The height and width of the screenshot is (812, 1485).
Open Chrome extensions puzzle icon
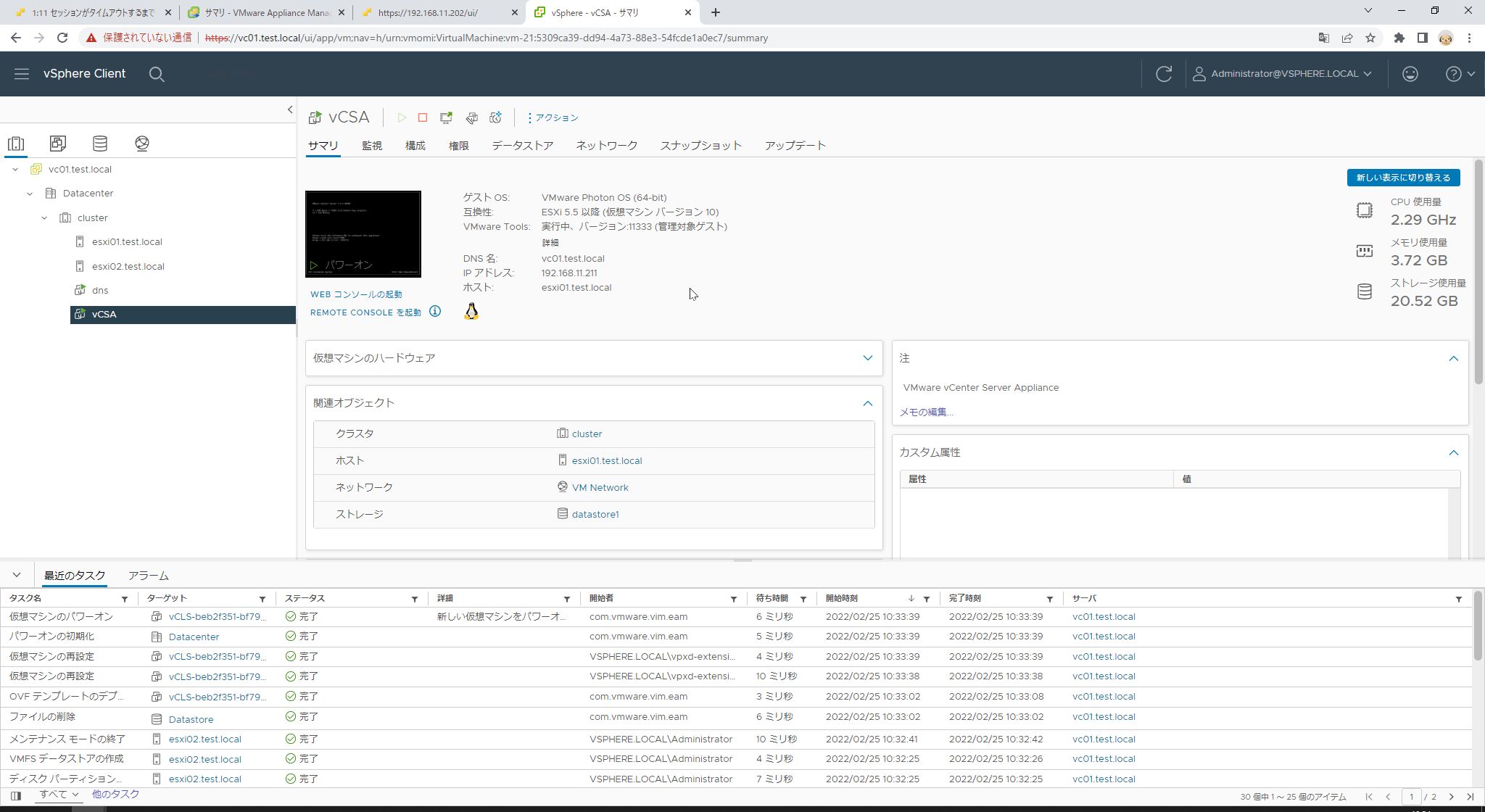click(1399, 38)
